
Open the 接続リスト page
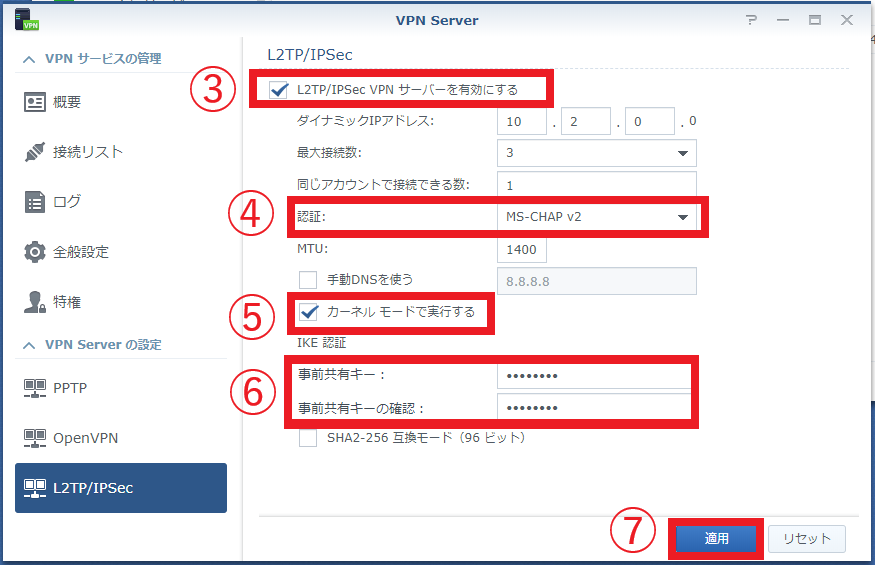(x=121, y=152)
